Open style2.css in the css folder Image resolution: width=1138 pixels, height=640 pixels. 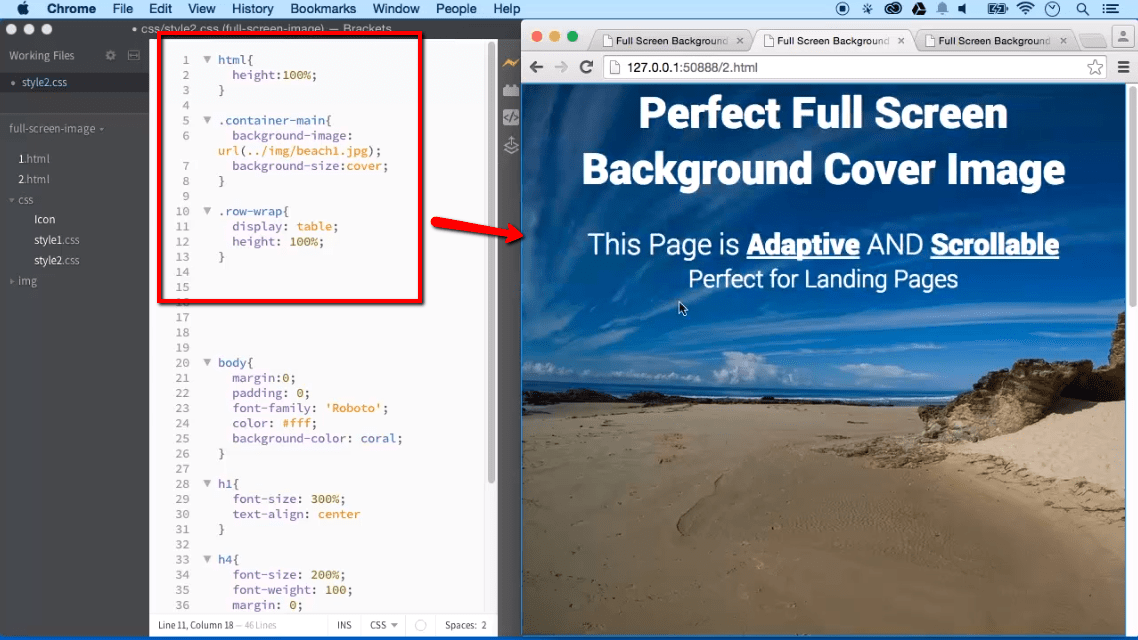click(57, 260)
